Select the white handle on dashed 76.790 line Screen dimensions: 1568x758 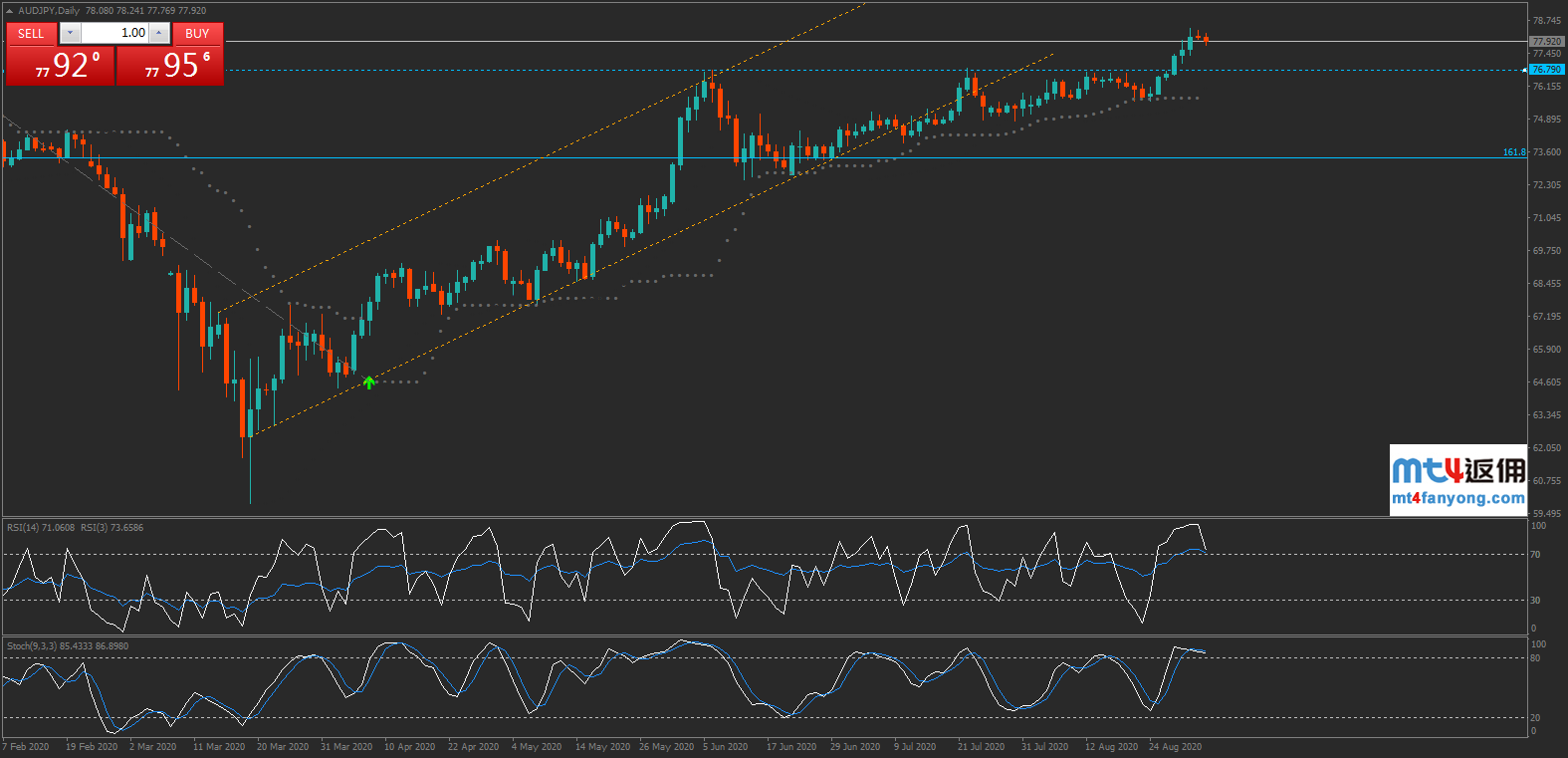(1525, 71)
